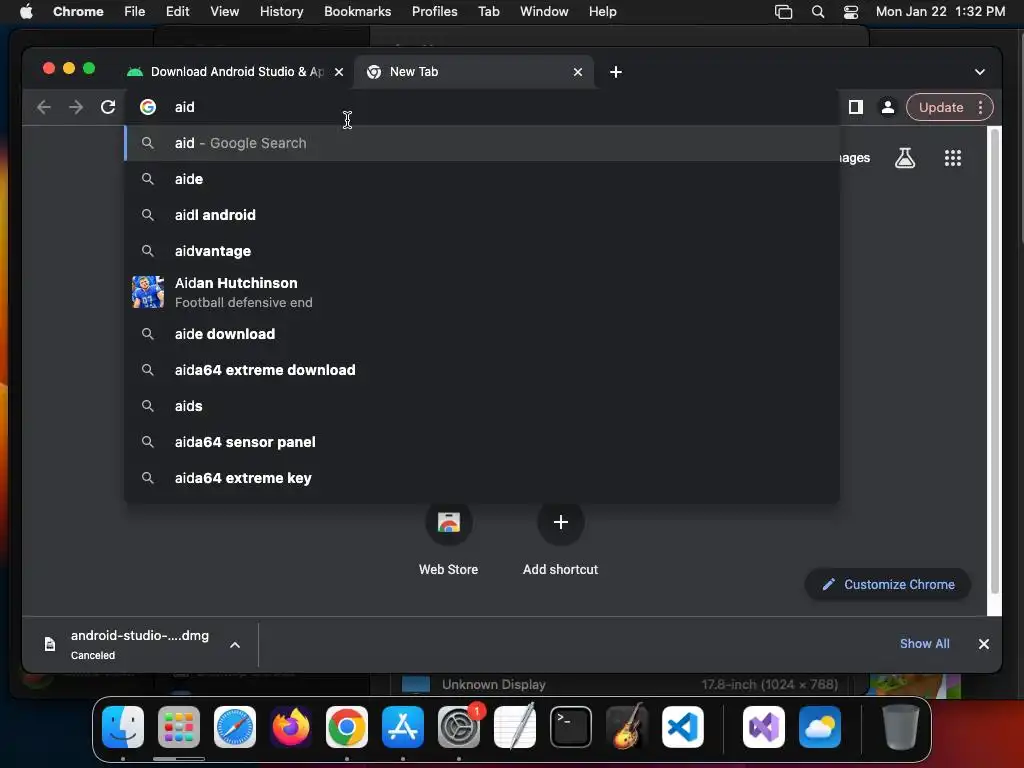Open Control Center in menu bar
This screenshot has height=768, width=1024.
(851, 12)
